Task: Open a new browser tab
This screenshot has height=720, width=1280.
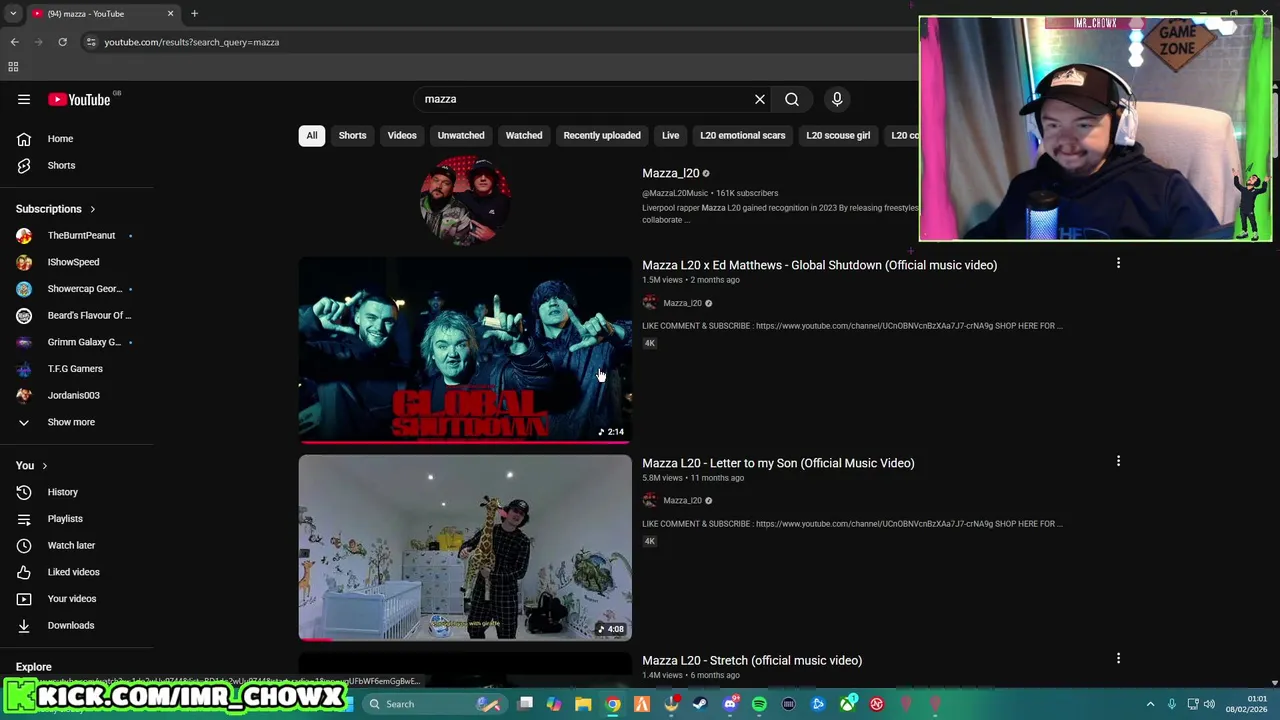Action: [194, 14]
